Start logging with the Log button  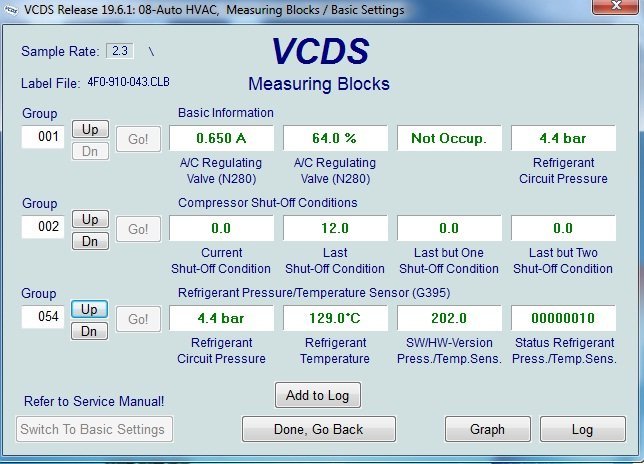(x=582, y=429)
